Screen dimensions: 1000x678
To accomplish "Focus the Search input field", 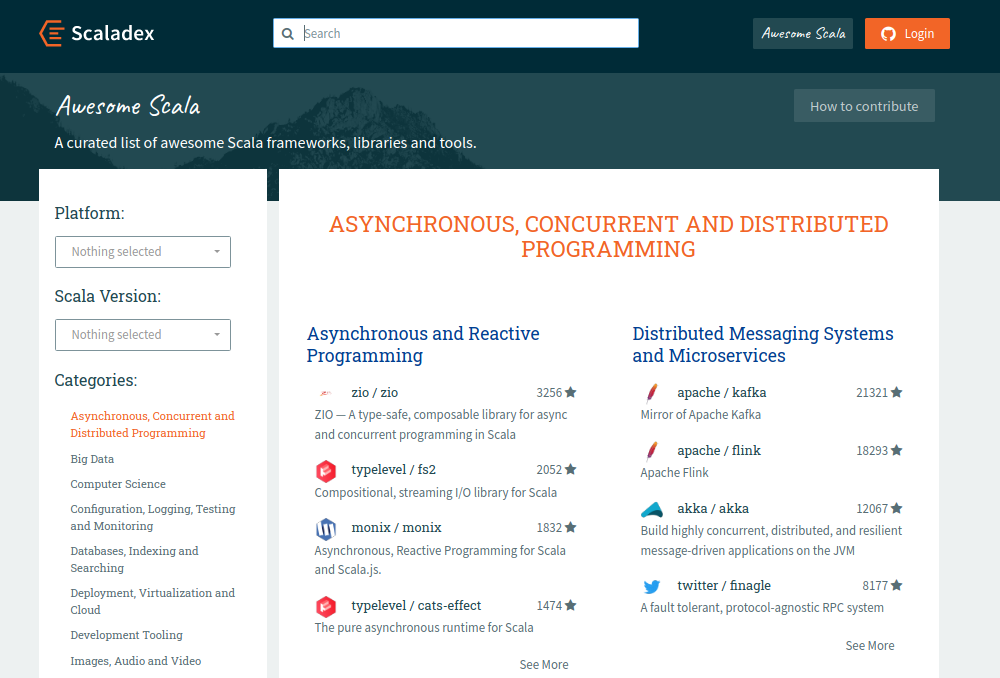I will (x=456, y=33).
